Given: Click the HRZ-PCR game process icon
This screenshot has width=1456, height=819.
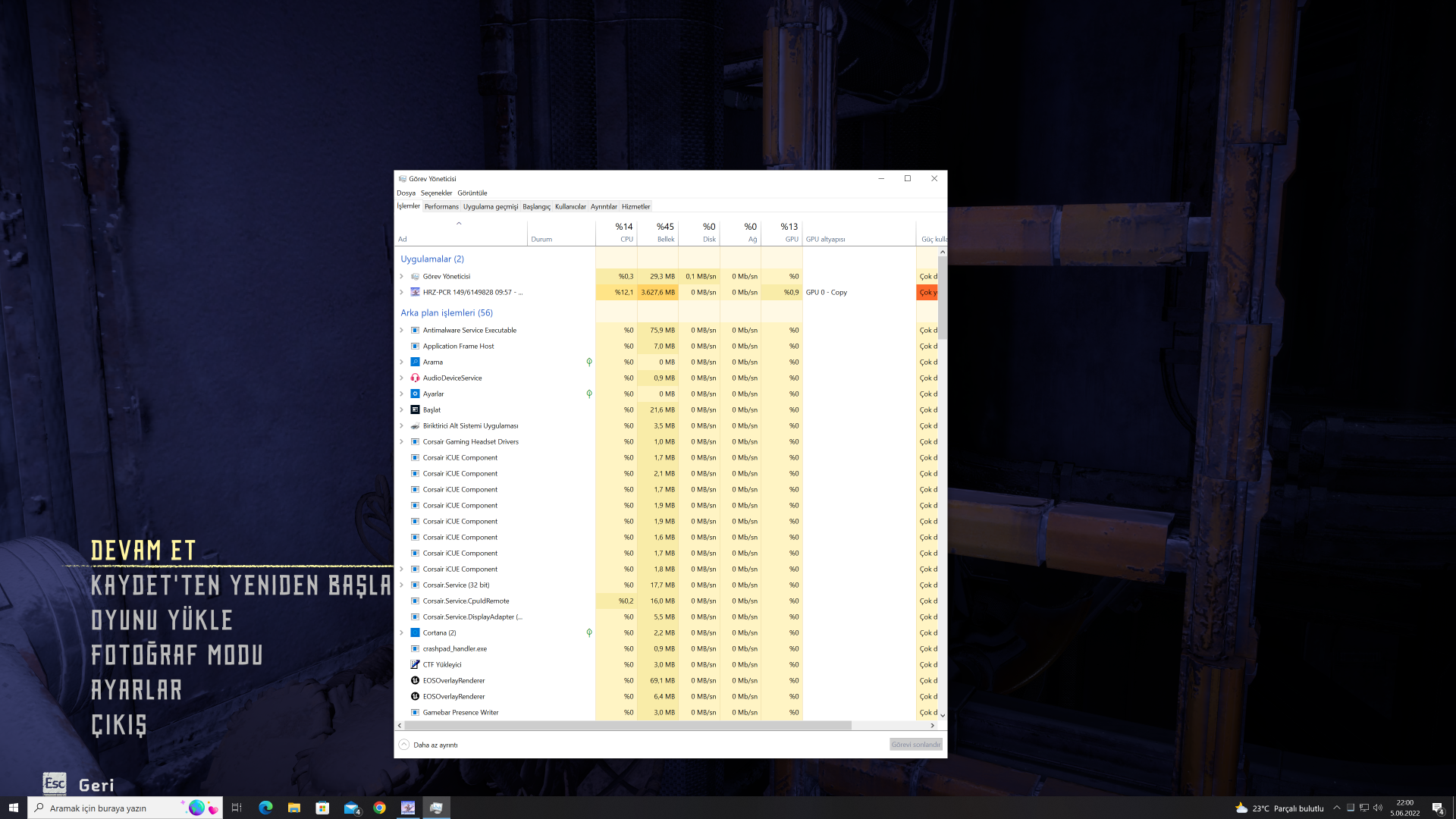Looking at the screenshot, I should click(x=415, y=292).
